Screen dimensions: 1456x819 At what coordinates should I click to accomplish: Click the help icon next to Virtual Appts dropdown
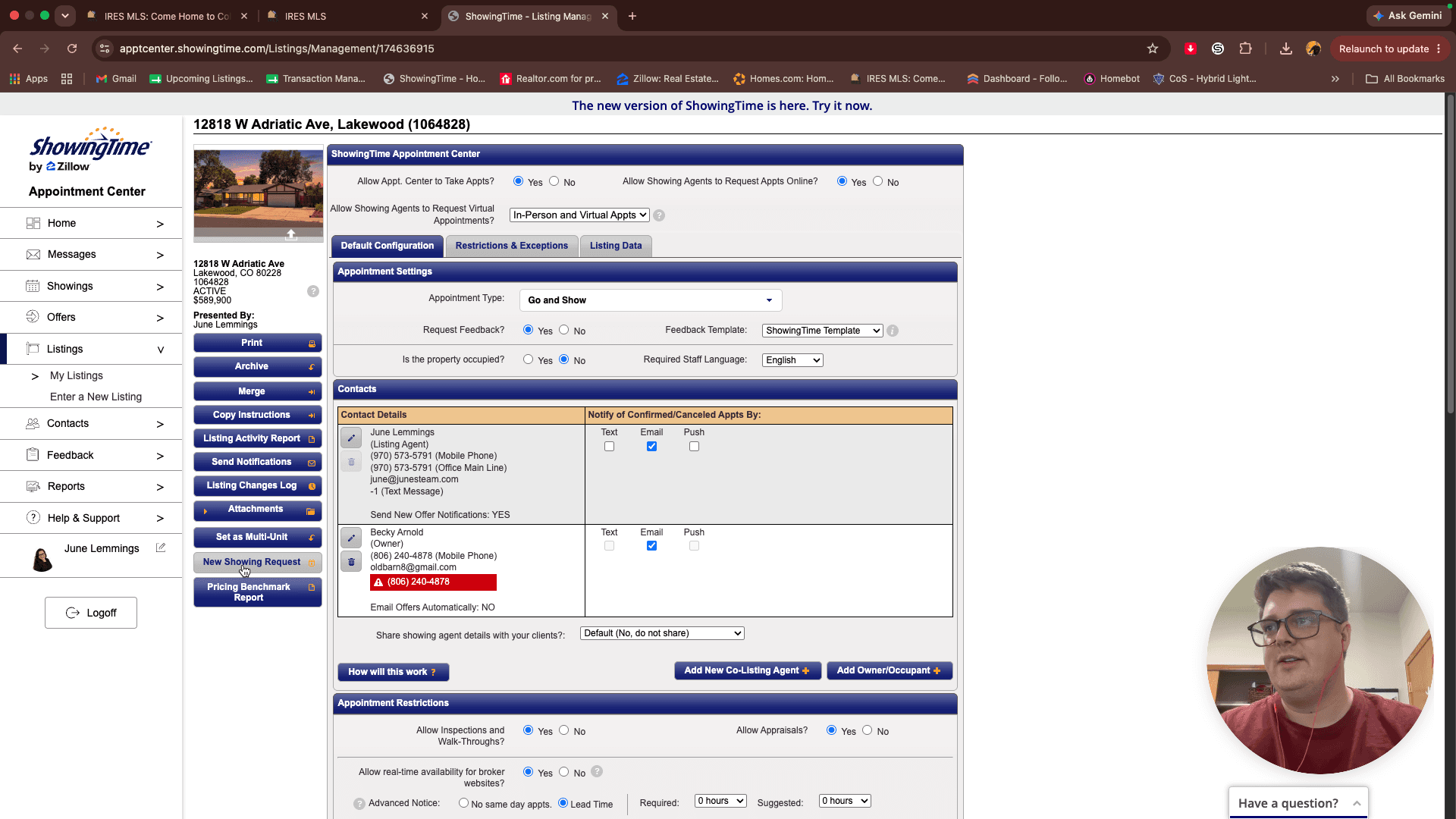(x=659, y=215)
